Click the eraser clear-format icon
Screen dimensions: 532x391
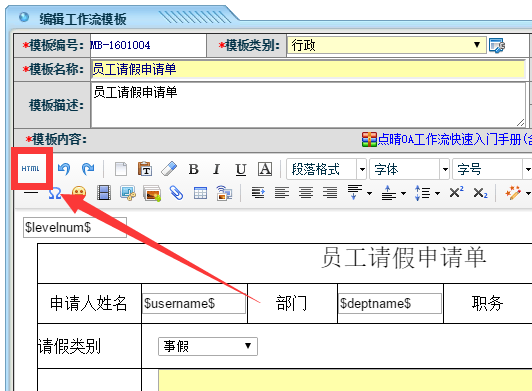click(x=169, y=169)
